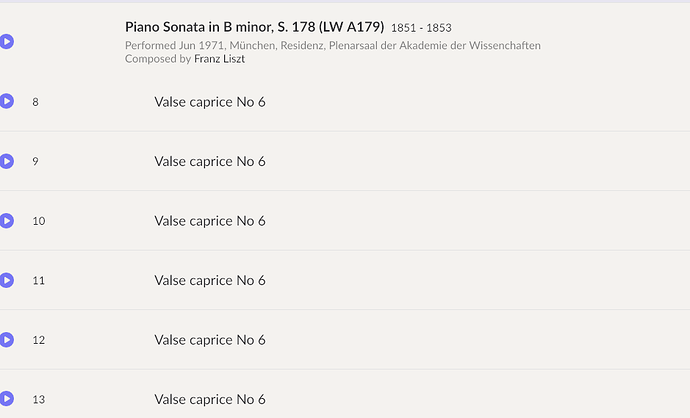Hit the play button on track 13
This screenshot has height=418, width=690.
(x=7, y=399)
